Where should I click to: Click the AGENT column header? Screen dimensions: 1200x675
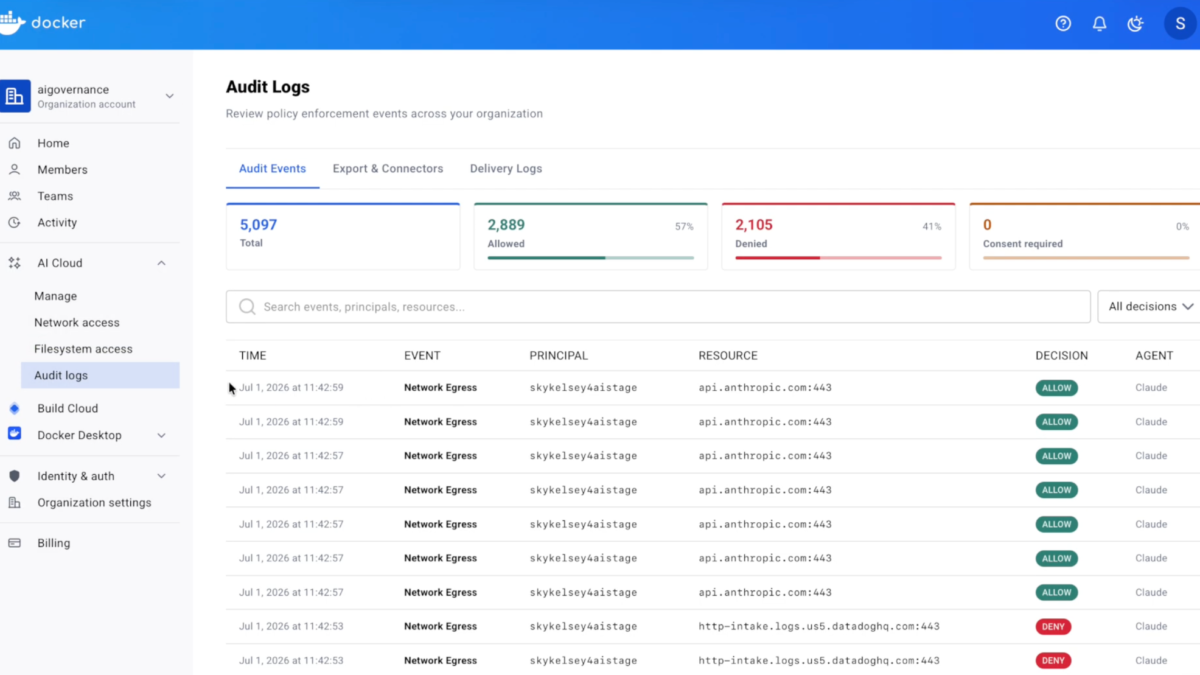coord(1154,355)
